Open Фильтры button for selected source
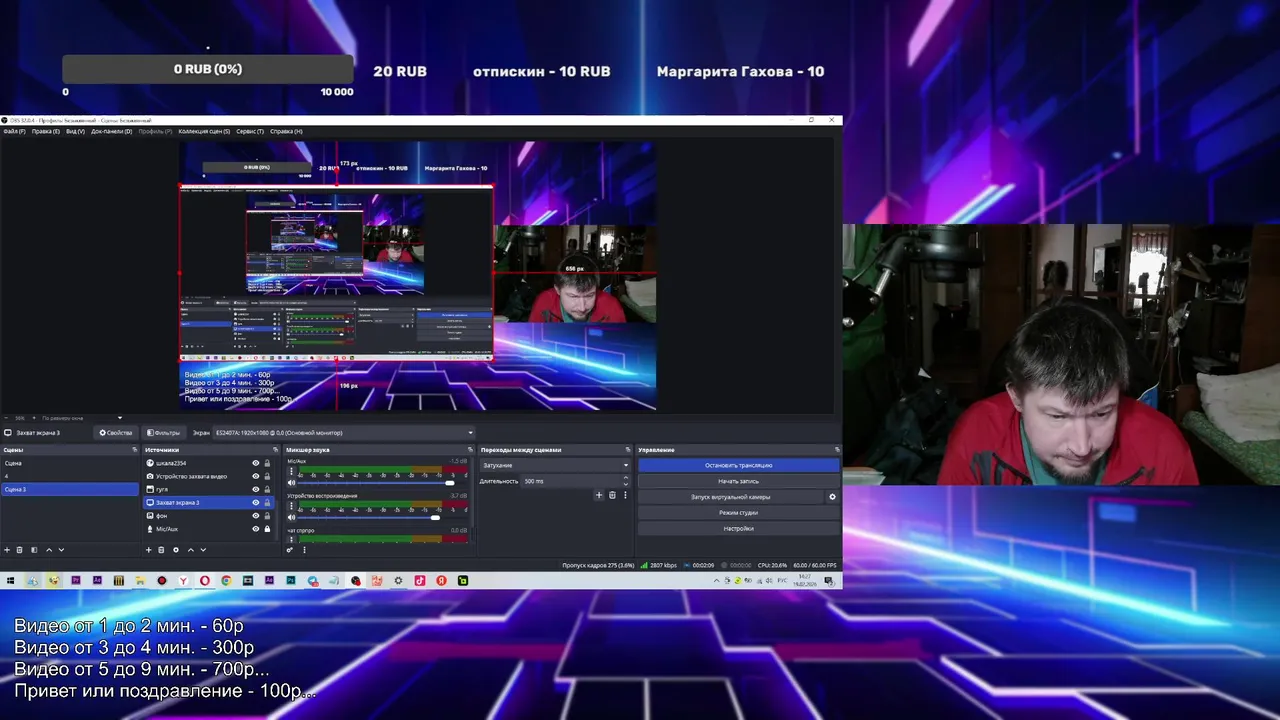The image size is (1280, 720). (163, 433)
